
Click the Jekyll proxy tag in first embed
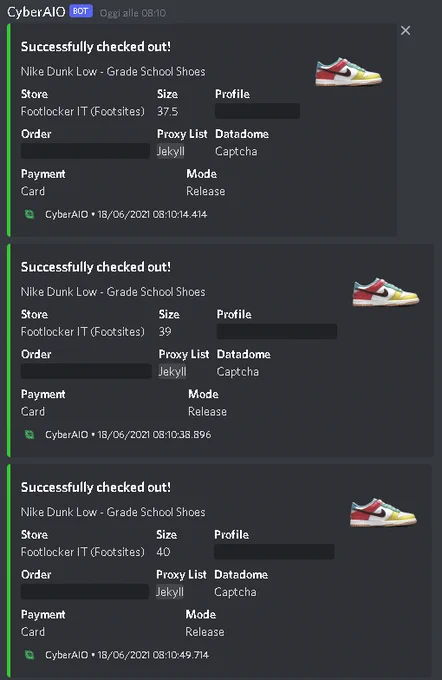(x=171, y=151)
